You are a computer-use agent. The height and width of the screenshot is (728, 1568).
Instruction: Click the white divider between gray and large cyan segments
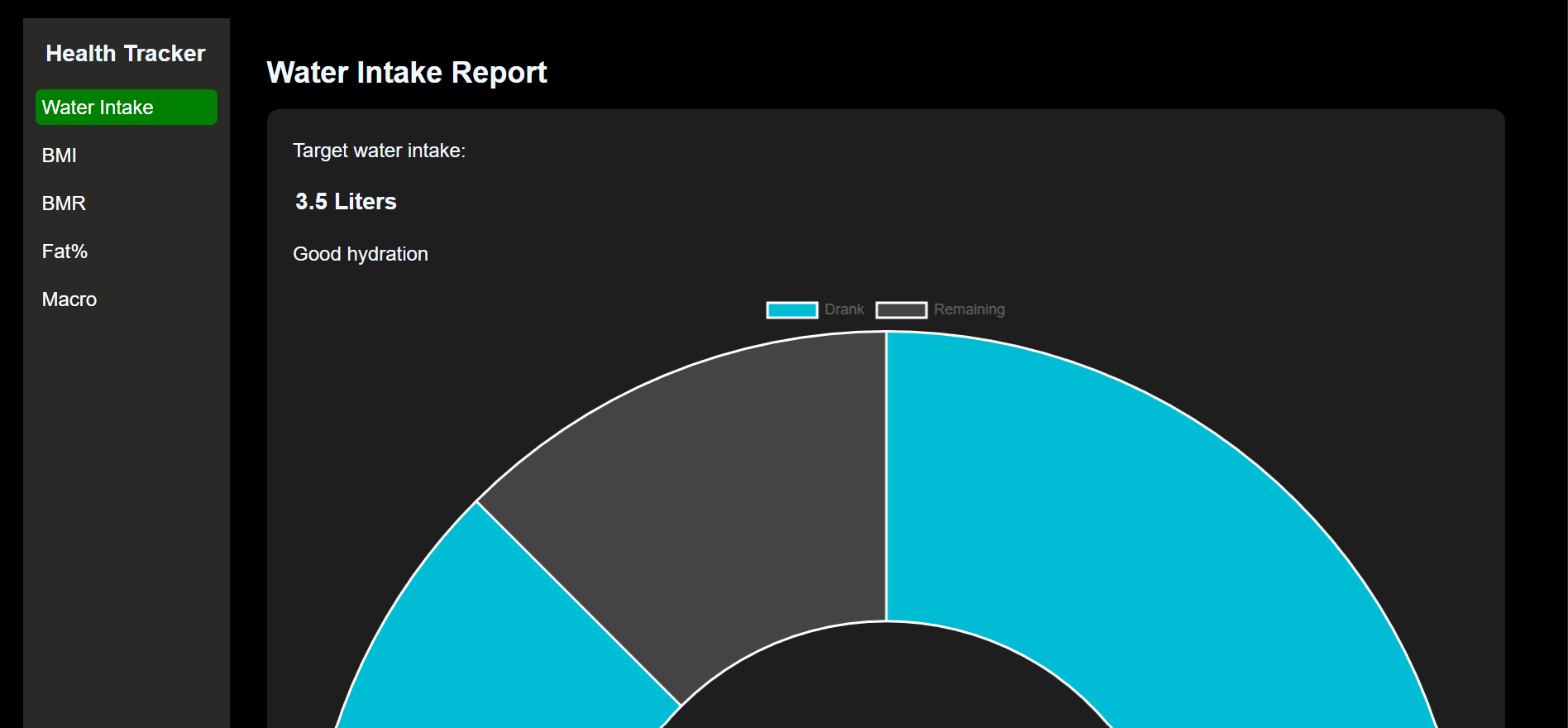pyautogui.click(x=886, y=480)
